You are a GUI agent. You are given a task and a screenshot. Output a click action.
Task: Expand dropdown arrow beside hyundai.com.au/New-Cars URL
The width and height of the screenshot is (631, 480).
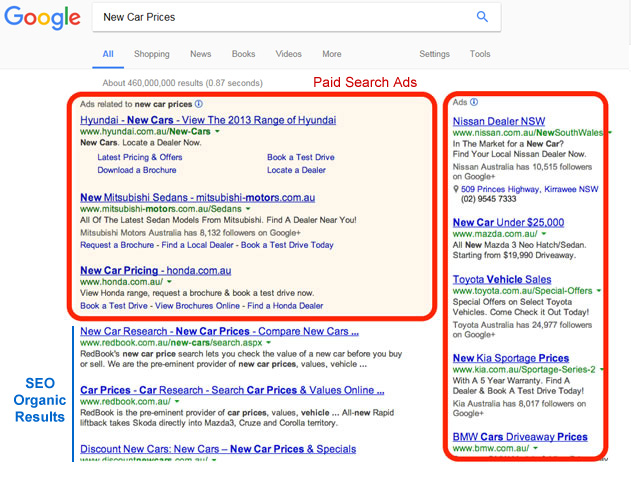217,132
